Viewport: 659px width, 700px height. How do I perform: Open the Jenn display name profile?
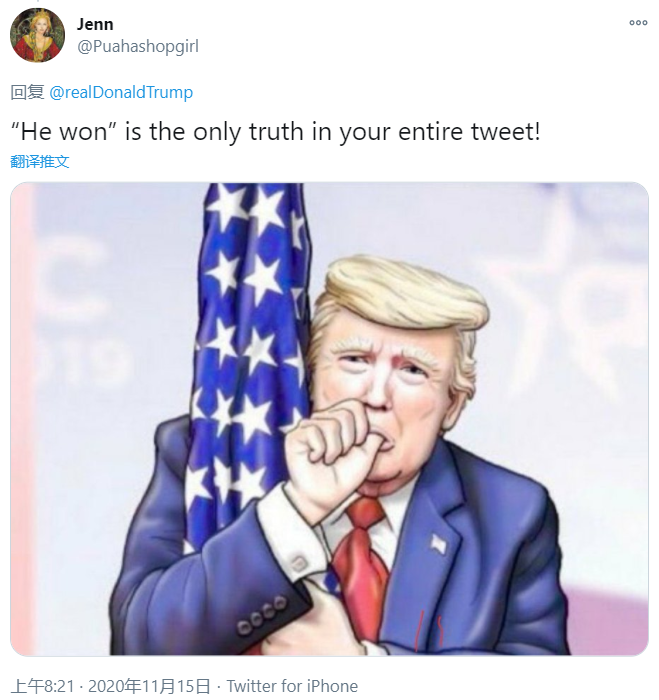pos(95,24)
